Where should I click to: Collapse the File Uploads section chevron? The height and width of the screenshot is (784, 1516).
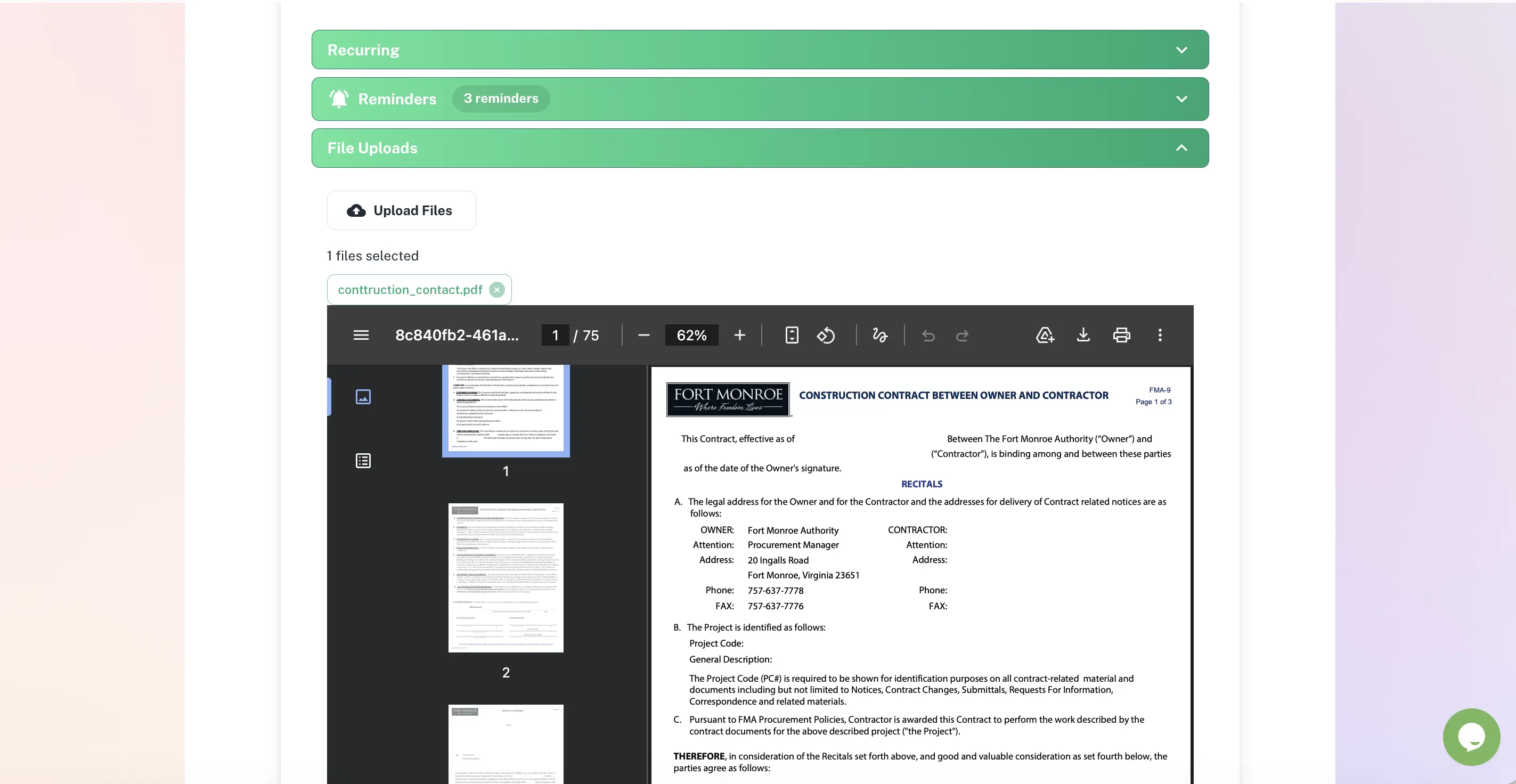tap(1181, 148)
